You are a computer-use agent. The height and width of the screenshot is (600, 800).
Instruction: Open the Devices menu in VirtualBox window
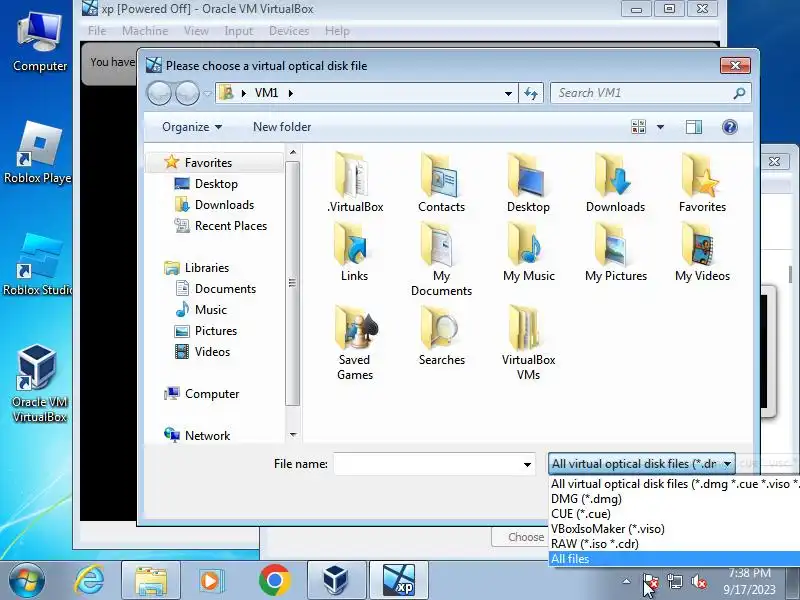(289, 31)
